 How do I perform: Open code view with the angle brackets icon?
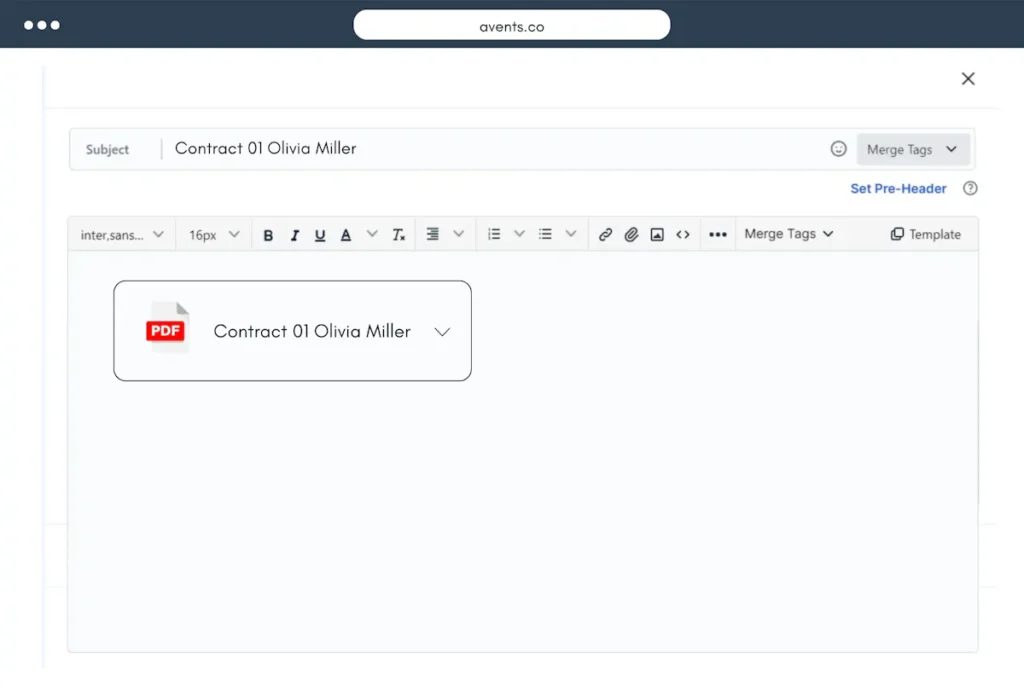683,235
